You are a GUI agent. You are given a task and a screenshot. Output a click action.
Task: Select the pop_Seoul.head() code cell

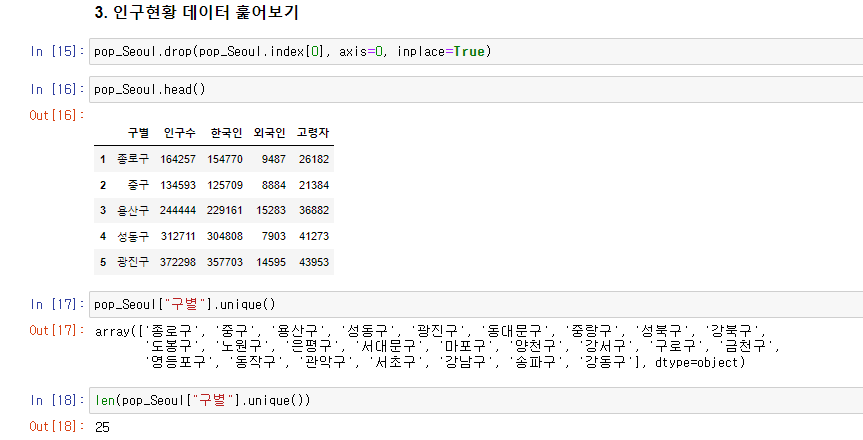click(476, 90)
